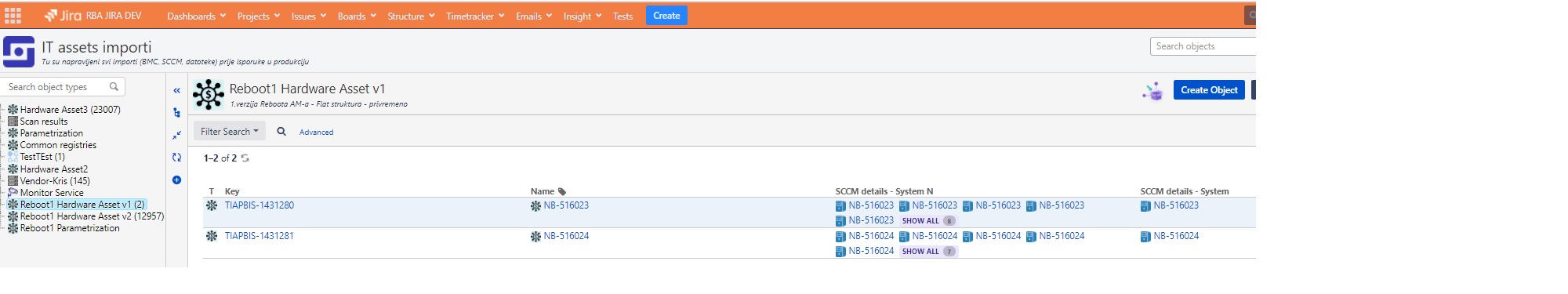Open the Emails dropdown menu
This screenshot has width=1568, height=294.
[x=534, y=16]
